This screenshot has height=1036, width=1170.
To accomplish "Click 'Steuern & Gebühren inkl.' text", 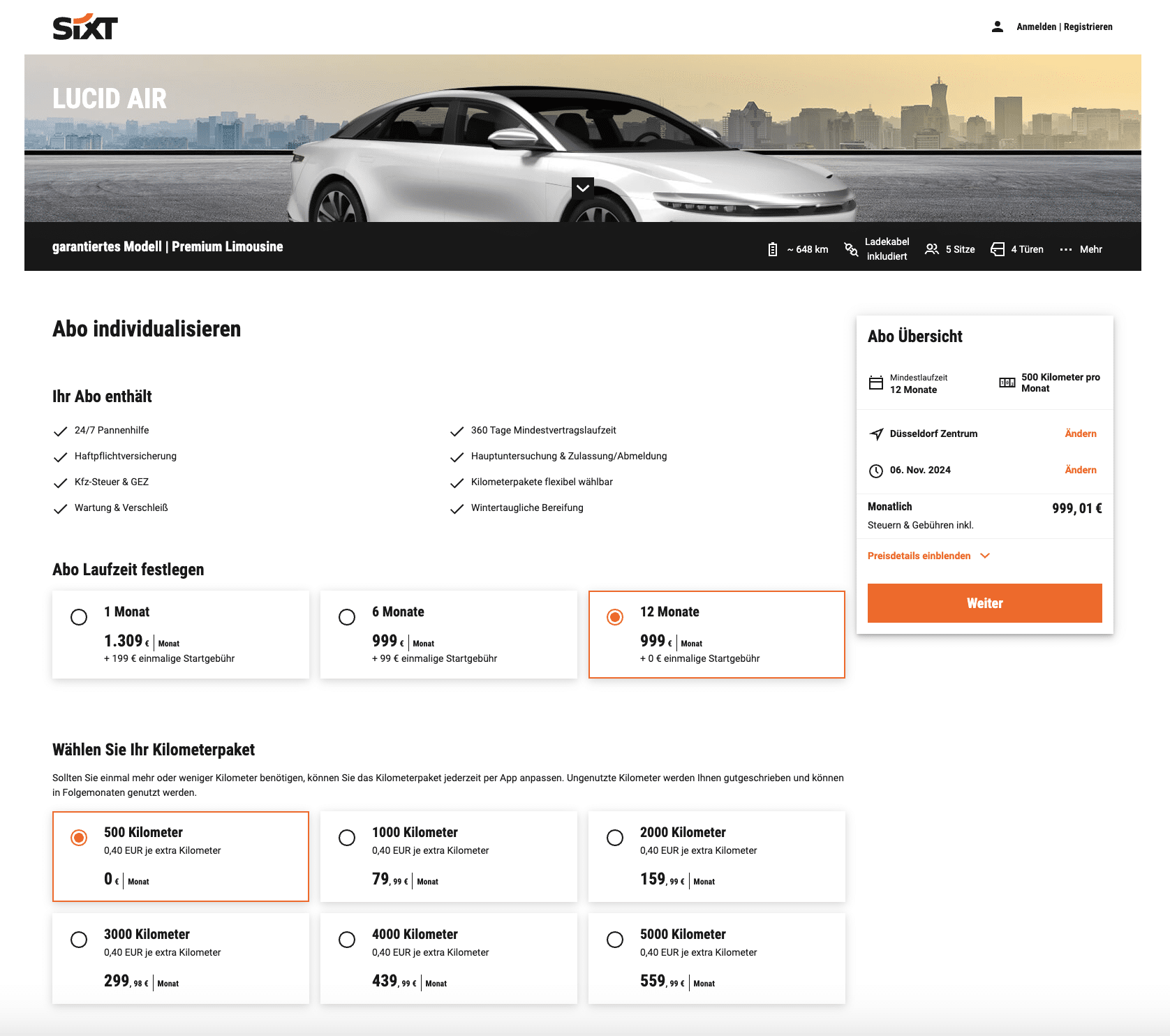I will 921,525.
